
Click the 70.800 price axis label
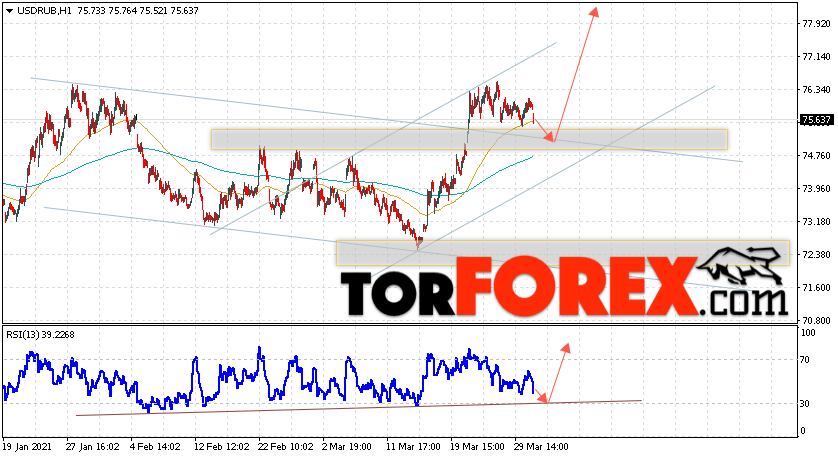[817, 321]
